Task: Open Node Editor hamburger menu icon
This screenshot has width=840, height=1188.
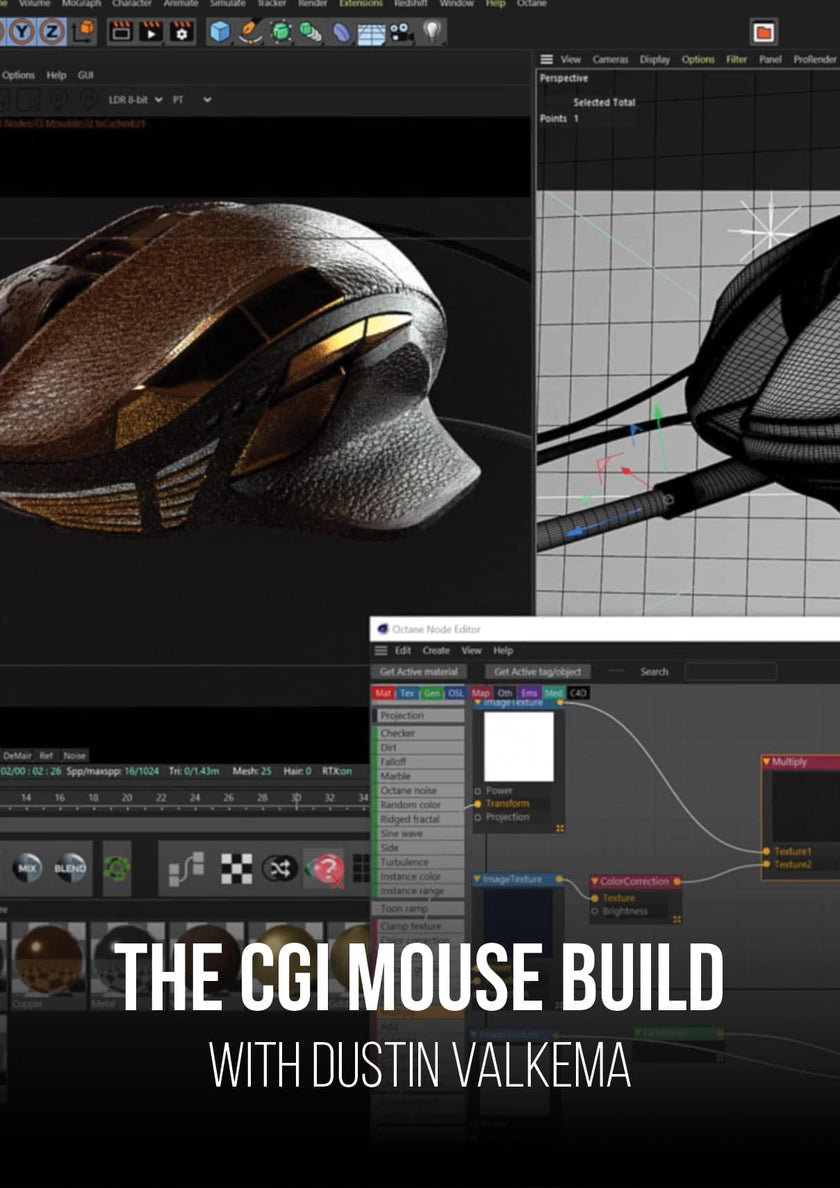Action: [x=381, y=651]
